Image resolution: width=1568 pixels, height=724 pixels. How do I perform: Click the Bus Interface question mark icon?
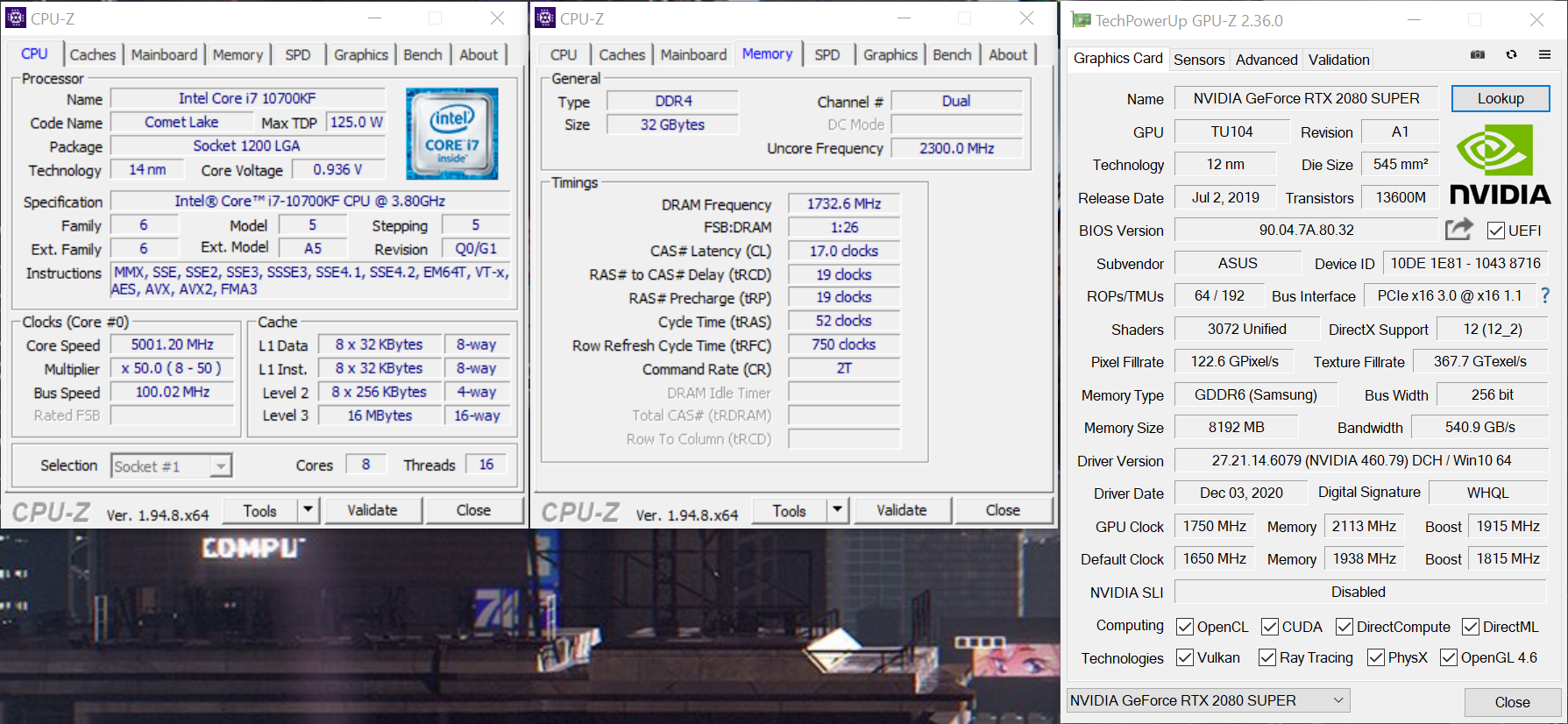[1545, 296]
